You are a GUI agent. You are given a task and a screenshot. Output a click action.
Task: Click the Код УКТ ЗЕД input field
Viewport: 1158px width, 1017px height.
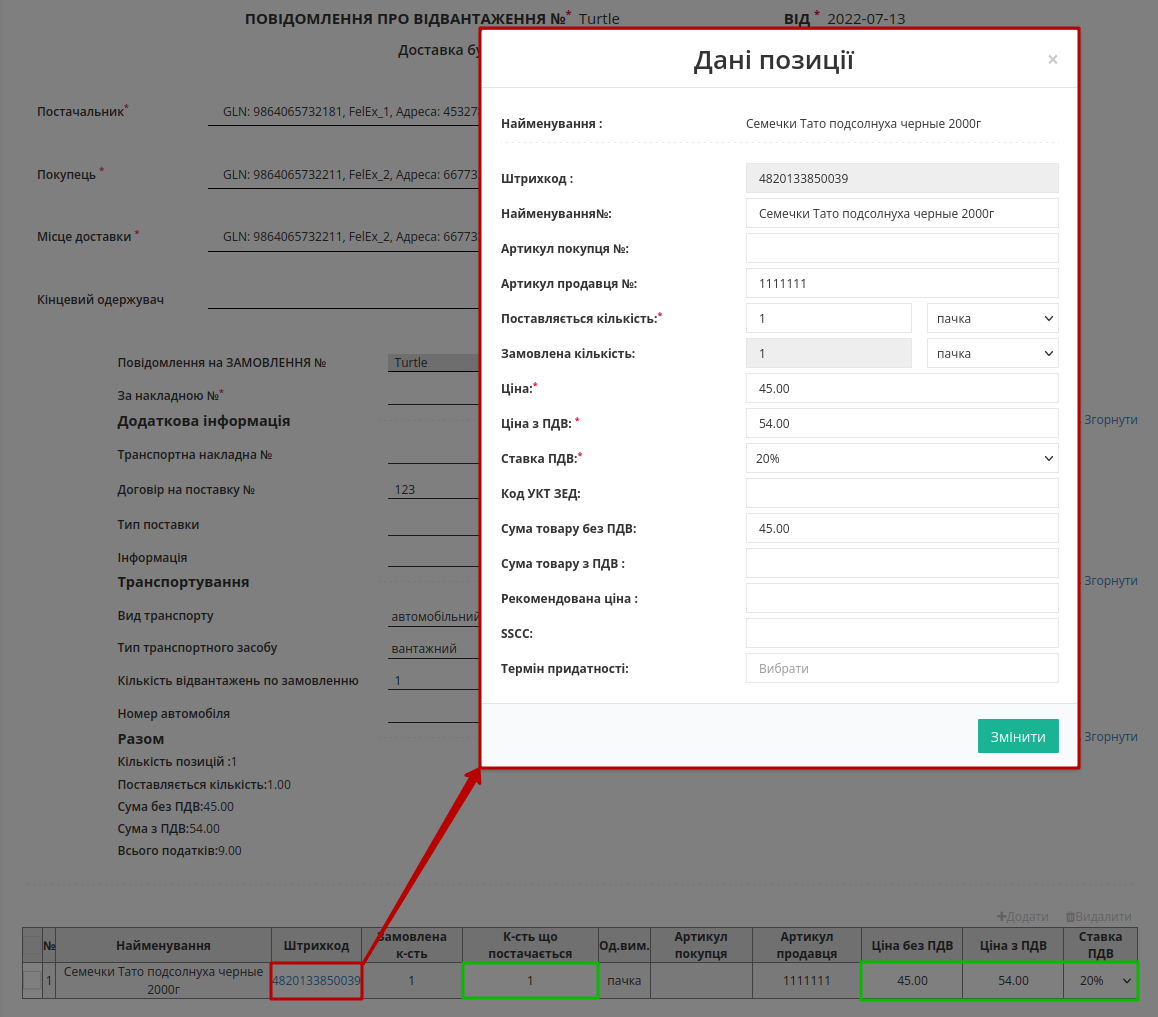tap(902, 493)
